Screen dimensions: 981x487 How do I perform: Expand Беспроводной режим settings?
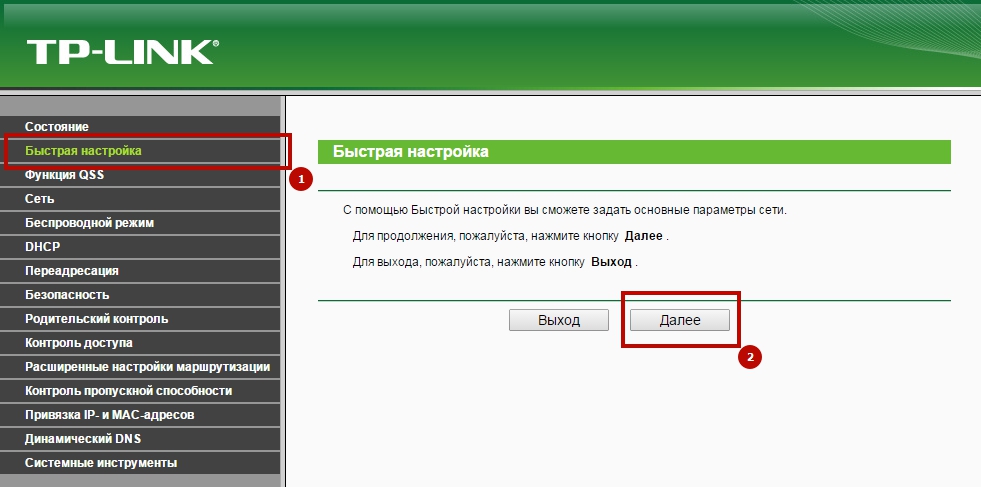click(89, 223)
